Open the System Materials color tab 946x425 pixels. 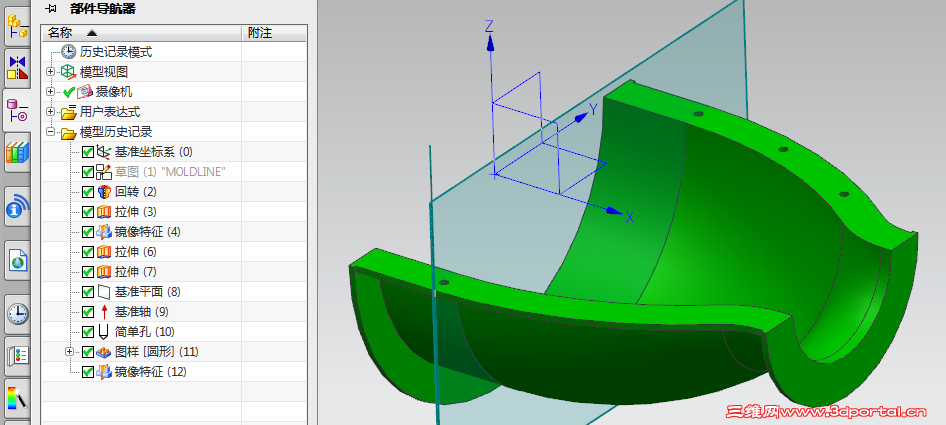tap(18, 398)
